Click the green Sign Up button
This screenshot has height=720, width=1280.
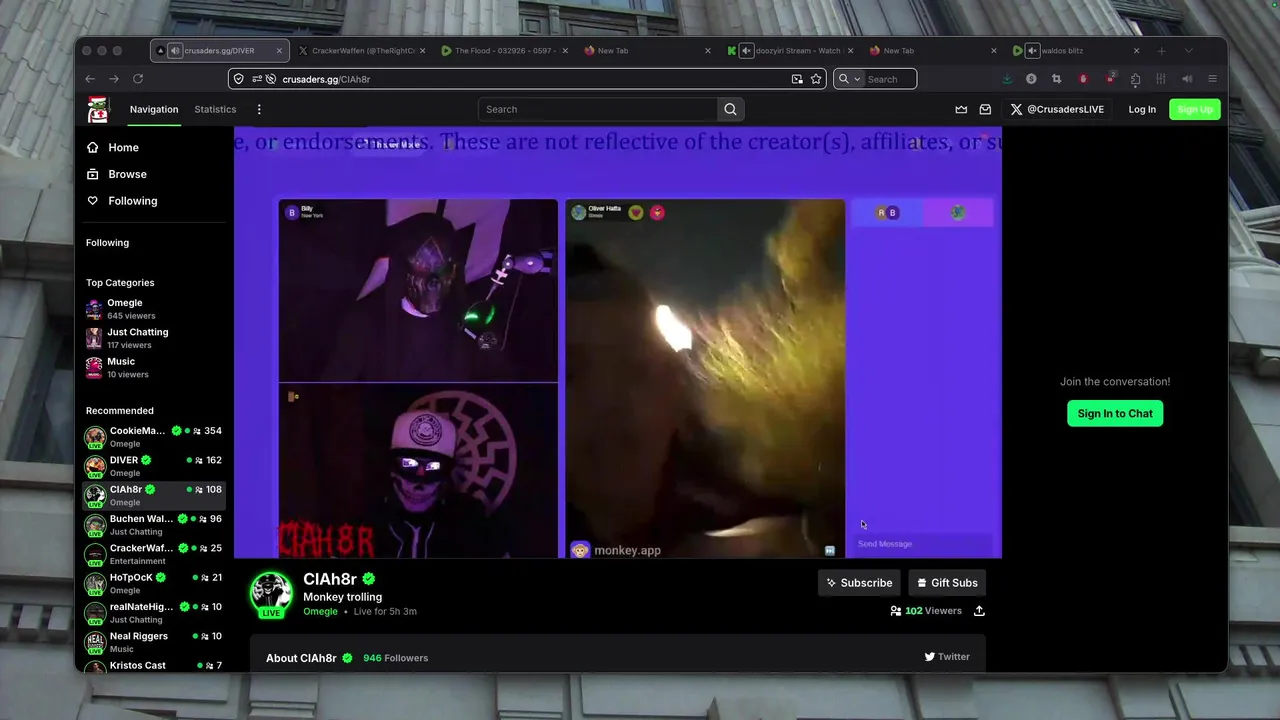1195,110
